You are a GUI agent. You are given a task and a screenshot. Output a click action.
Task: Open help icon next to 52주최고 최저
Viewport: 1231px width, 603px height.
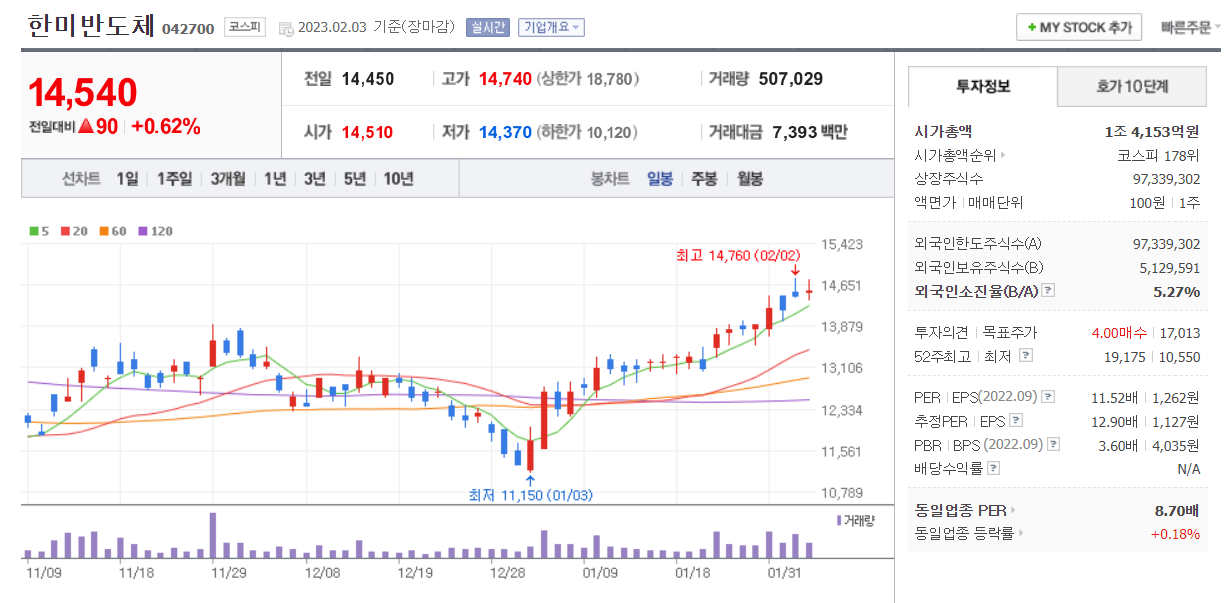(1026, 355)
